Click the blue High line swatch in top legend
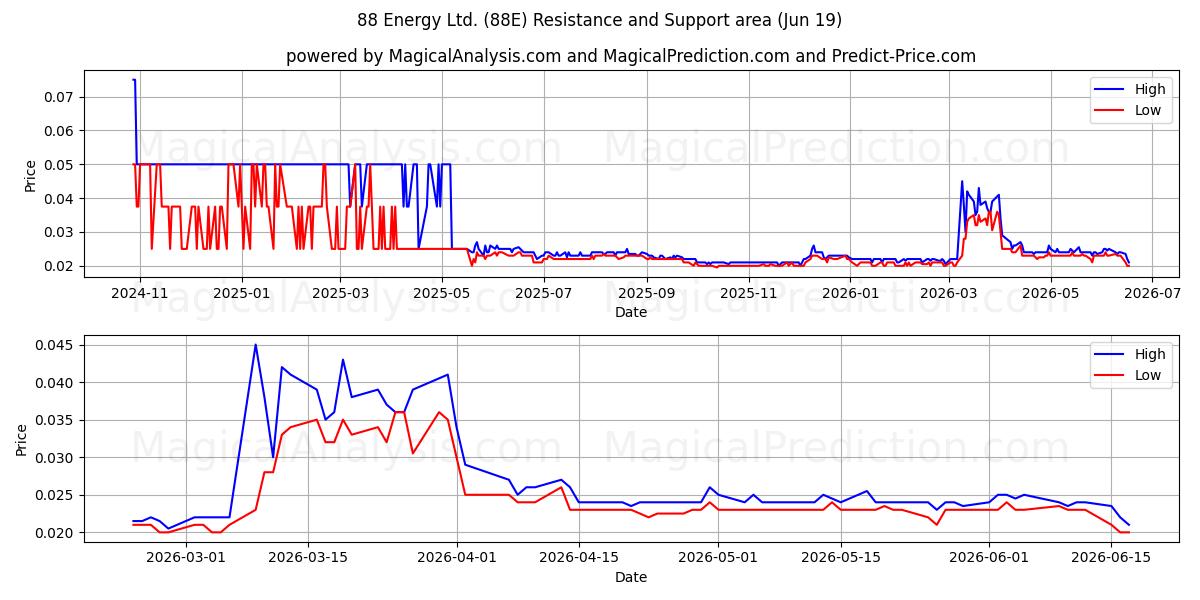This screenshot has height=600, width=1200. (1111, 90)
